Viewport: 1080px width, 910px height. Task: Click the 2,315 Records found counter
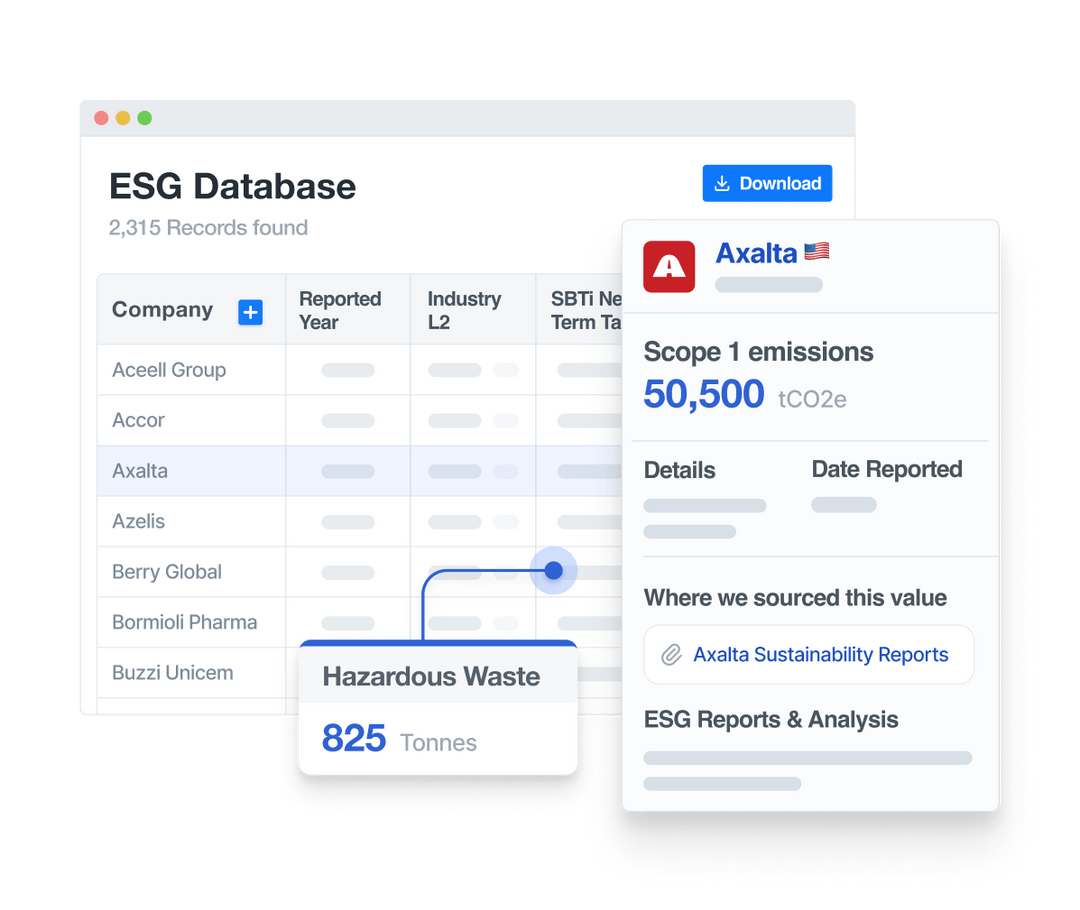click(208, 228)
